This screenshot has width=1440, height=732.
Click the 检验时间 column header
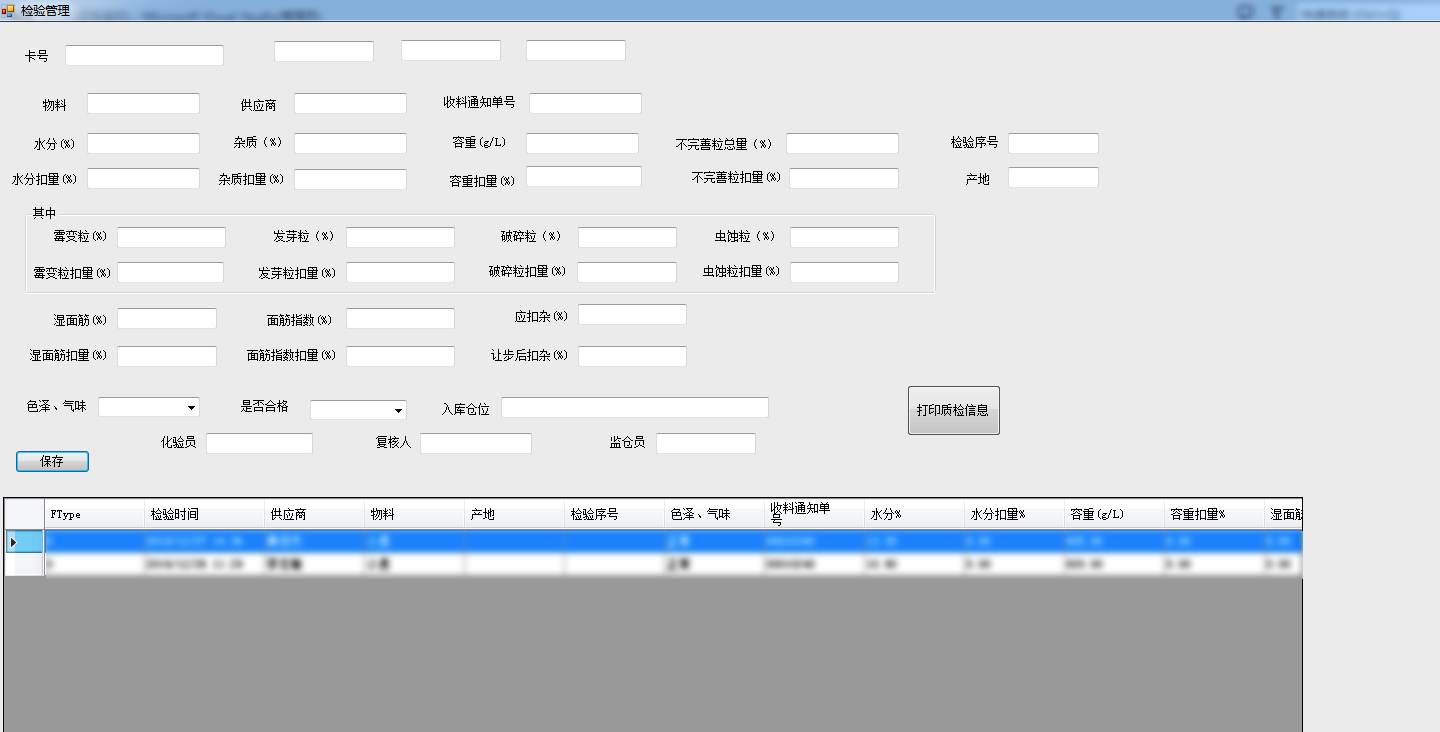click(x=204, y=514)
